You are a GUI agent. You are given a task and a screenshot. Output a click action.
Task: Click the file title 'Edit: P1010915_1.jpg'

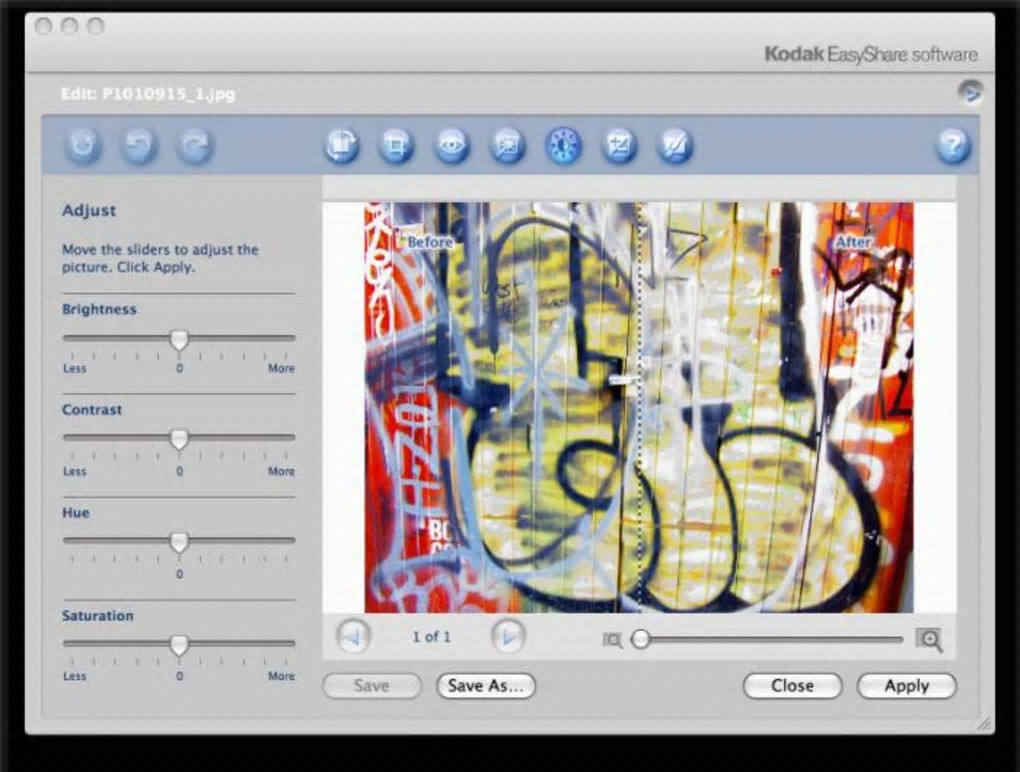148,94
